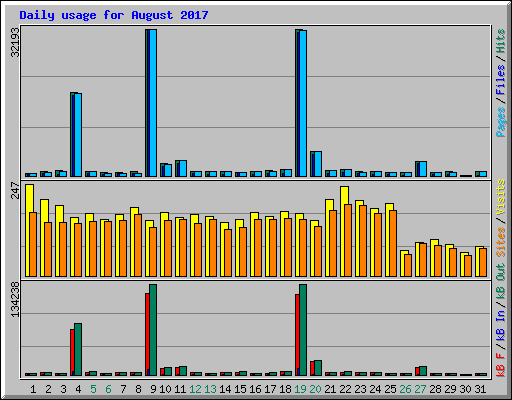The height and width of the screenshot is (400, 512).
Task: Click the 'kB F' legend label
Action: tap(501, 365)
